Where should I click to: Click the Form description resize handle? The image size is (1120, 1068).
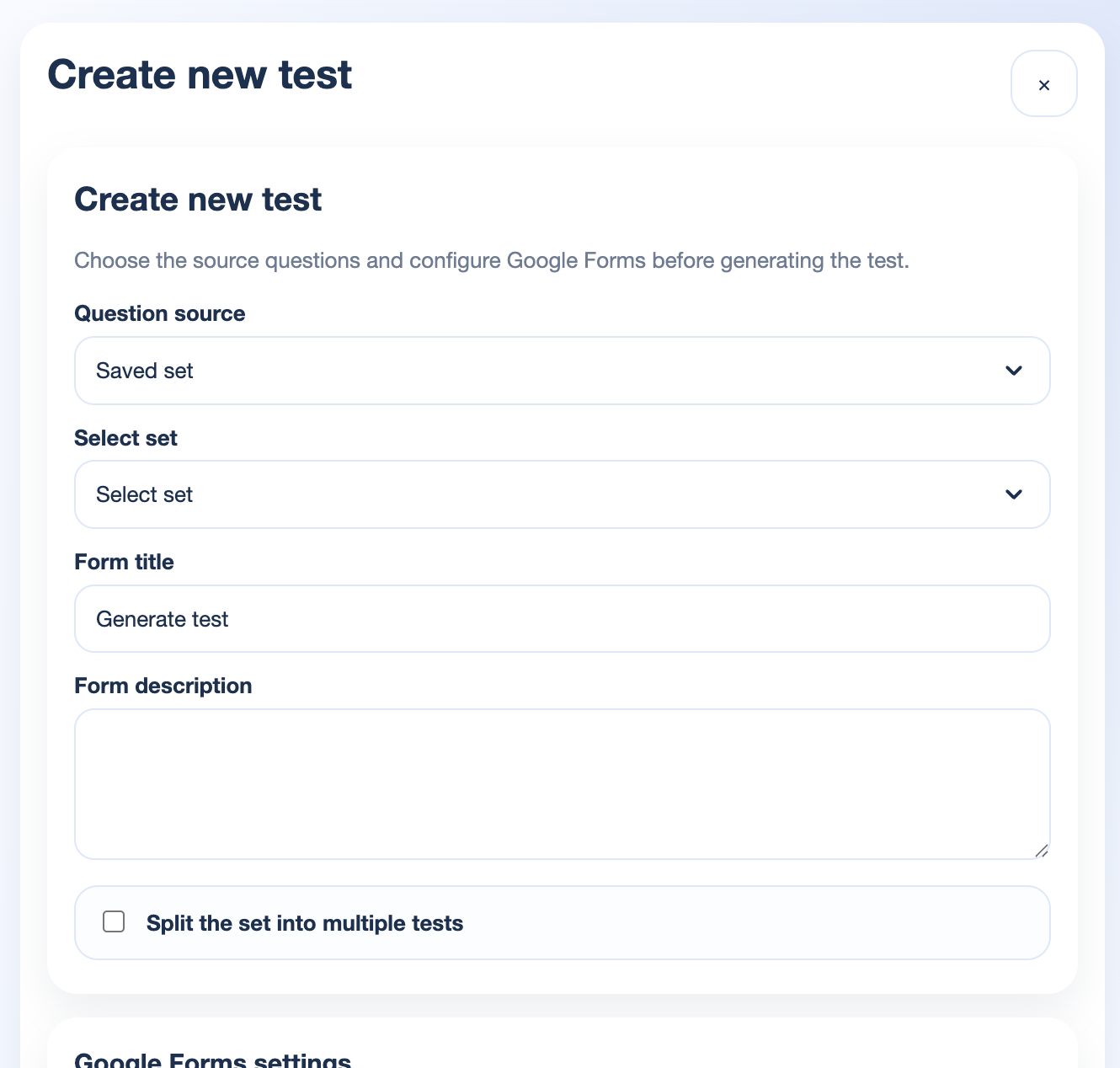(1042, 851)
